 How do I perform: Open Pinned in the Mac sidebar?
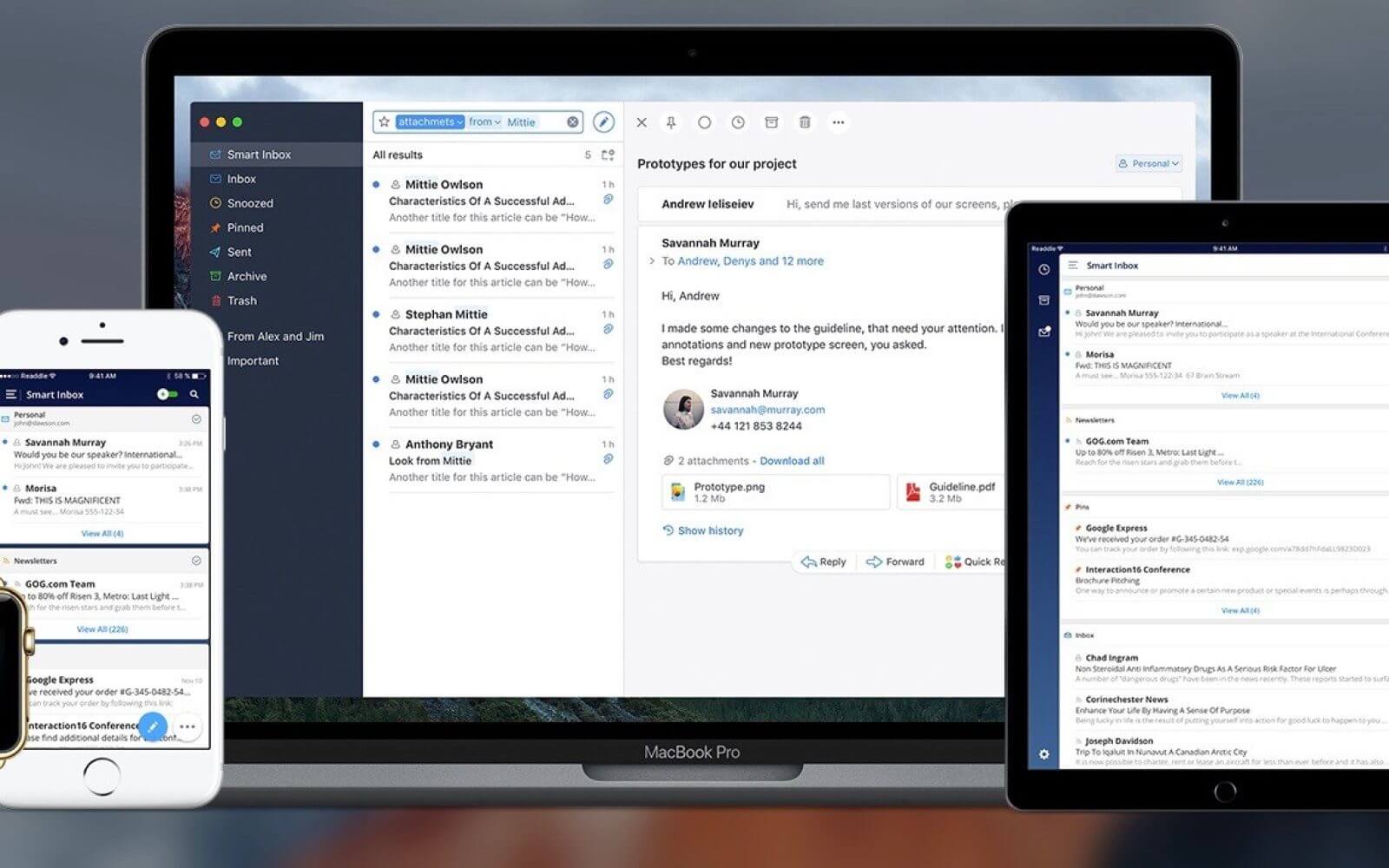coord(276,227)
